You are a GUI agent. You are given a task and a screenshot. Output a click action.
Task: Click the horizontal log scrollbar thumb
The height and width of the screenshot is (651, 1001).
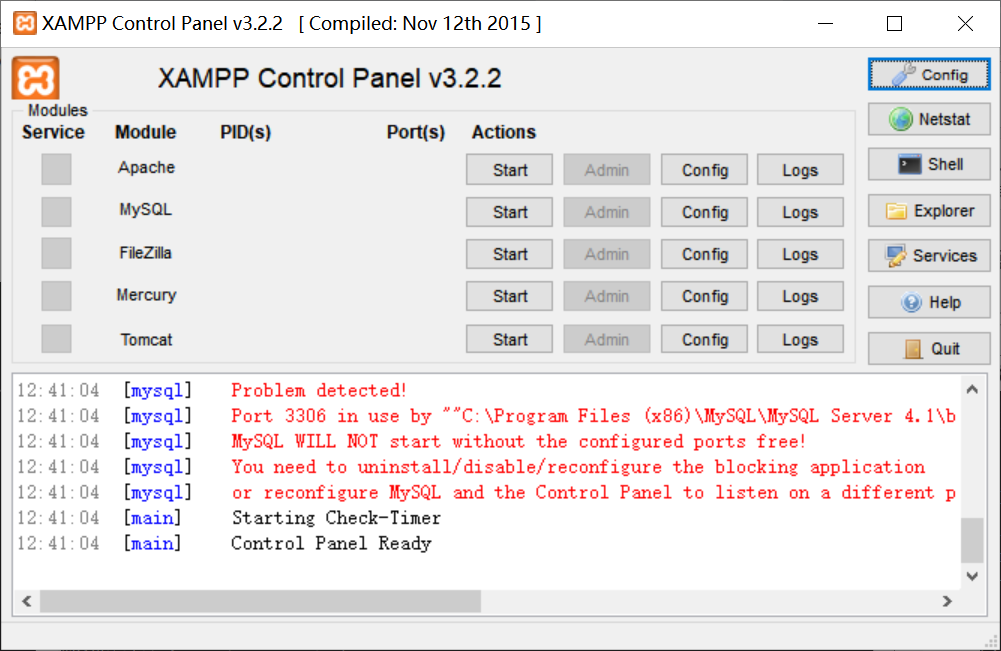click(x=260, y=601)
